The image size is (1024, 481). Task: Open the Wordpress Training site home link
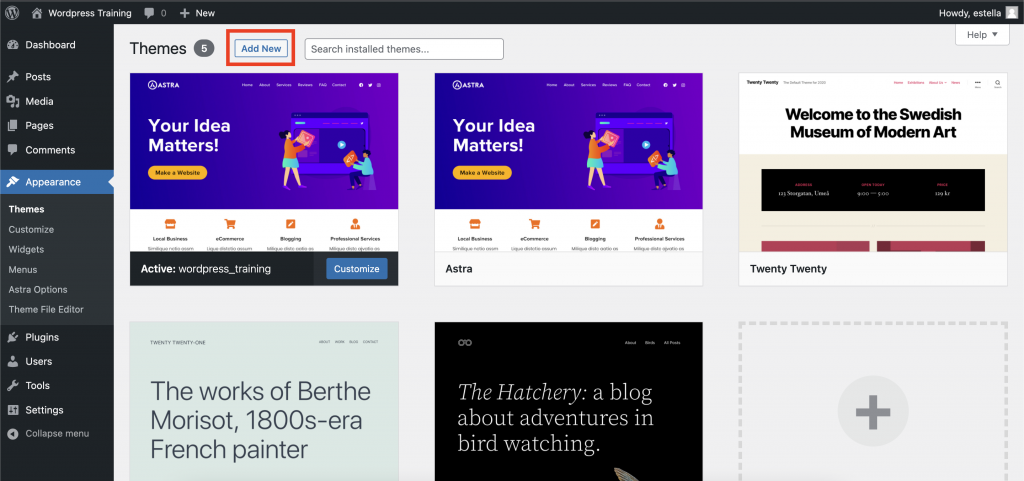[x=81, y=12]
